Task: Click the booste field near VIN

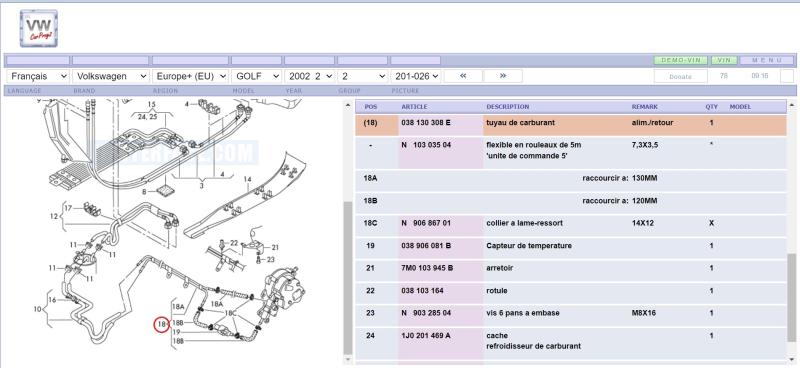Action: pyautogui.click(x=681, y=76)
